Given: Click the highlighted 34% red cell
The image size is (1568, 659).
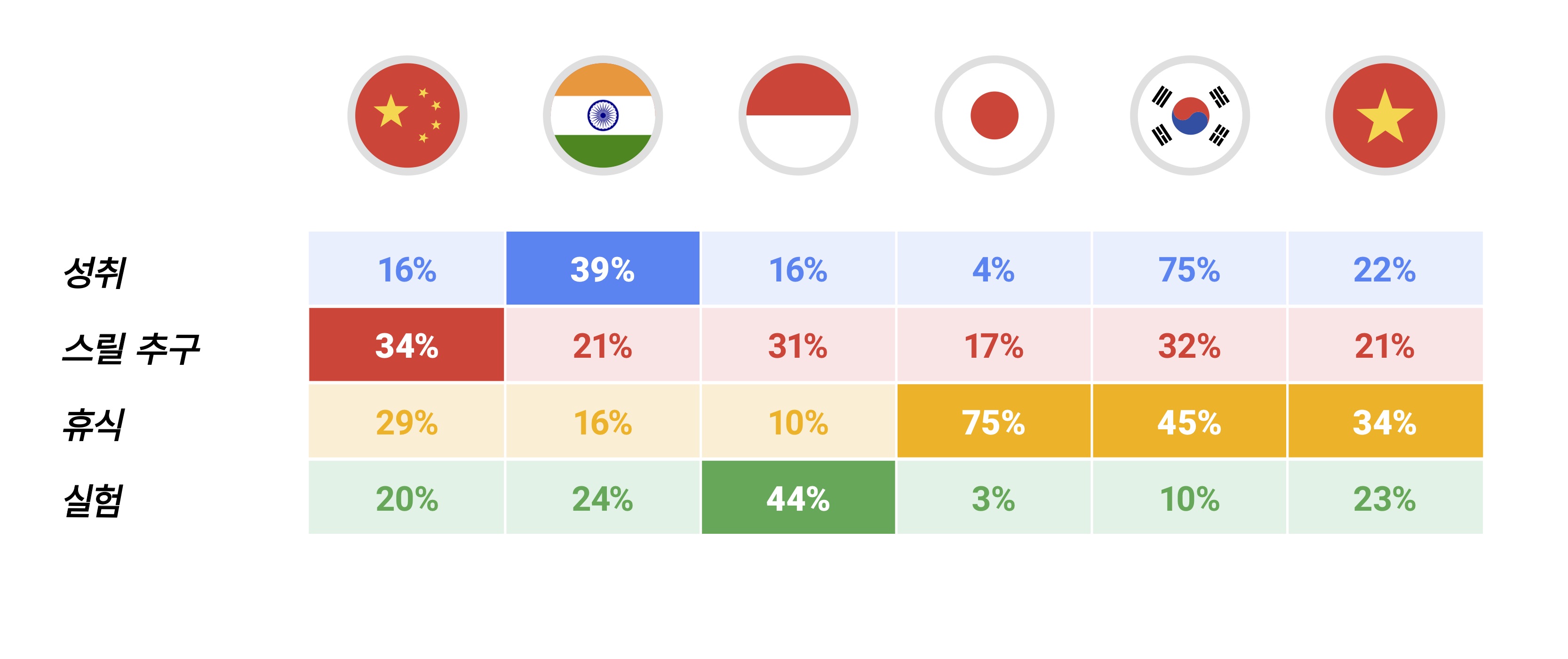Looking at the screenshot, I should 406,345.
